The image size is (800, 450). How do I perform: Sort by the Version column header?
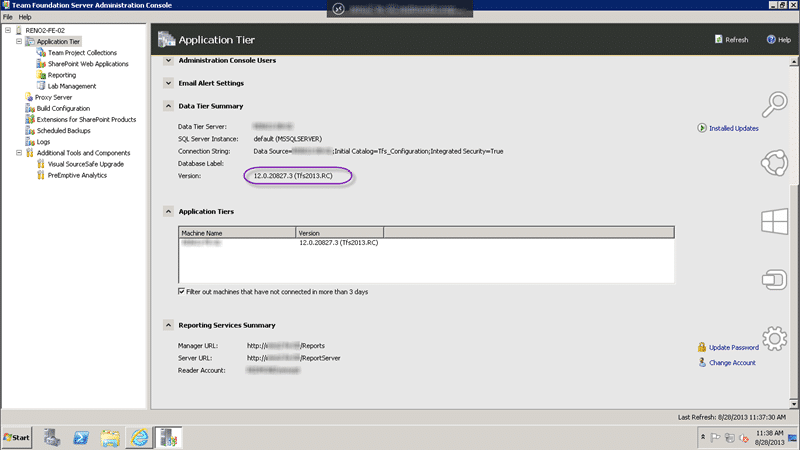click(x=339, y=233)
